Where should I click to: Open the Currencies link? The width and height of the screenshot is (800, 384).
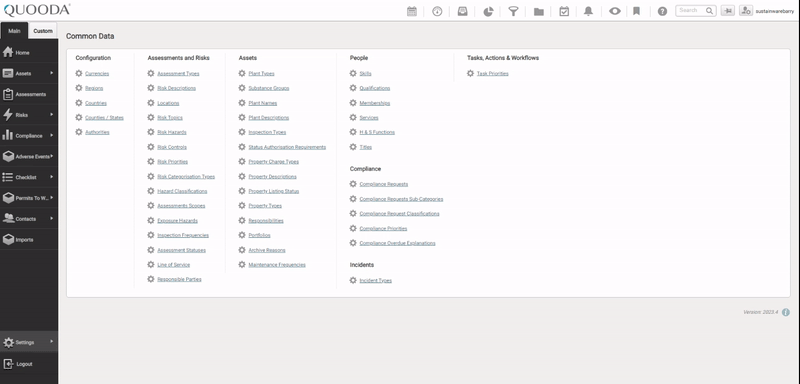97,73
